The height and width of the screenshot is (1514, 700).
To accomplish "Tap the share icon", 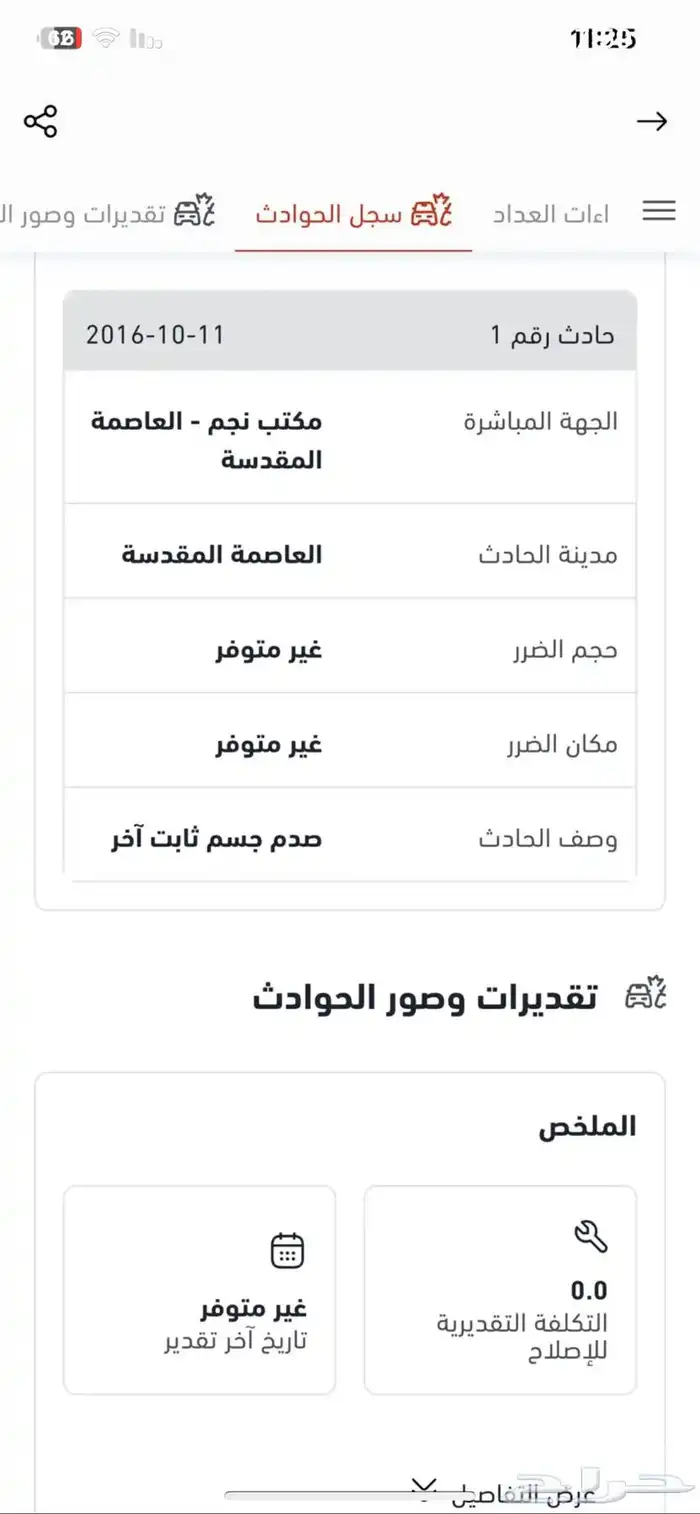I will point(41,121).
